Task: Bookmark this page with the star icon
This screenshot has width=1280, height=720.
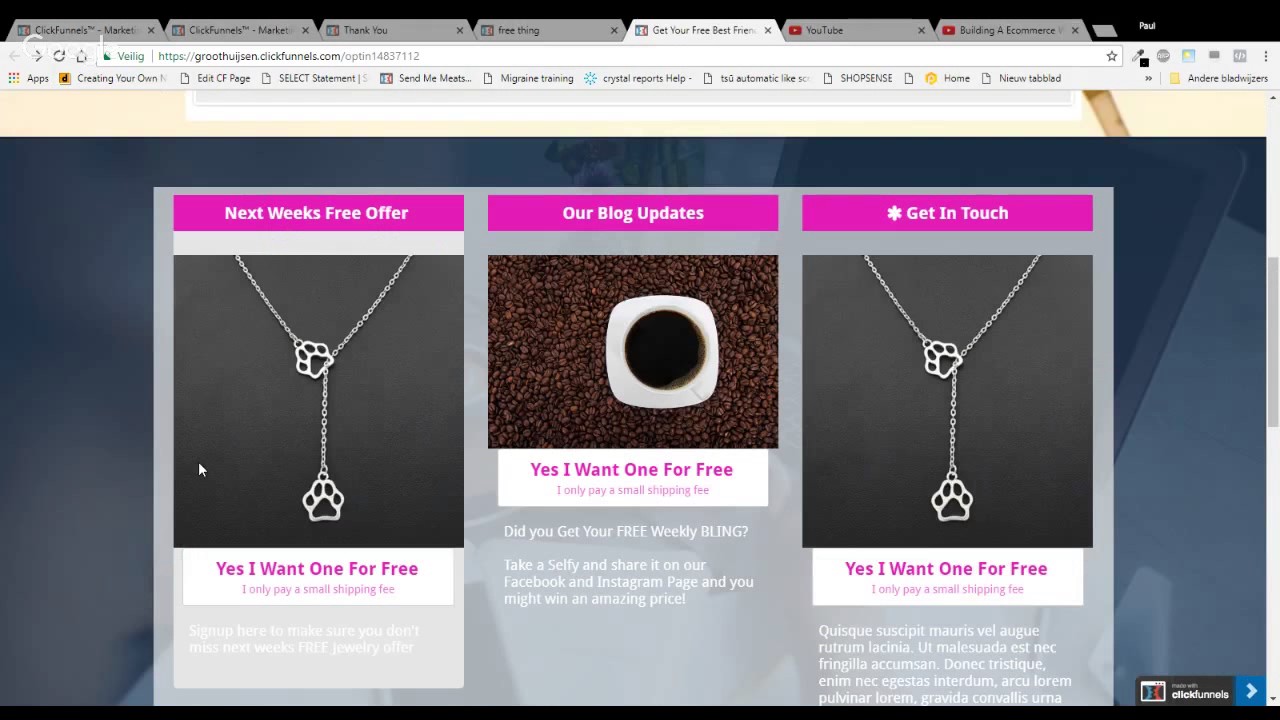Action: tap(1111, 56)
